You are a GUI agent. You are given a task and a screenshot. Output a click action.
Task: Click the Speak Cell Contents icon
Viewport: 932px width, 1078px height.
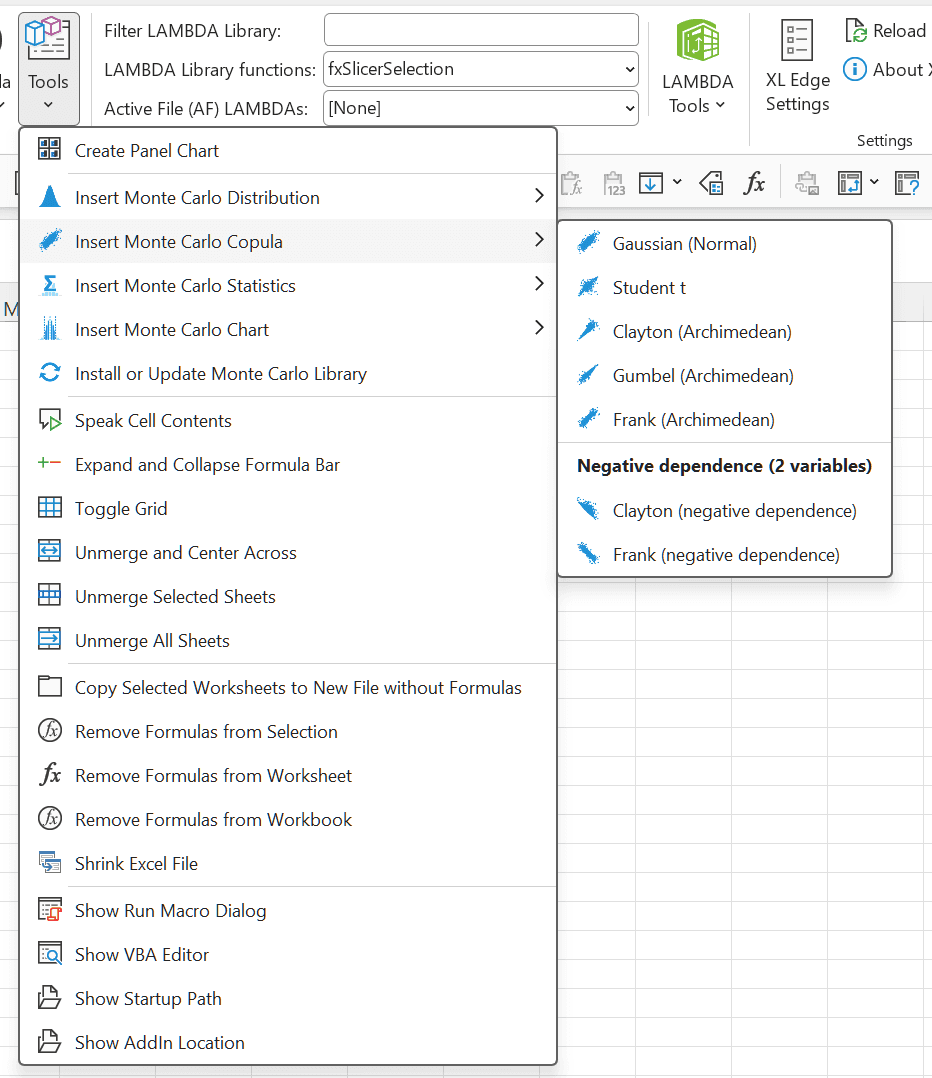tap(49, 419)
